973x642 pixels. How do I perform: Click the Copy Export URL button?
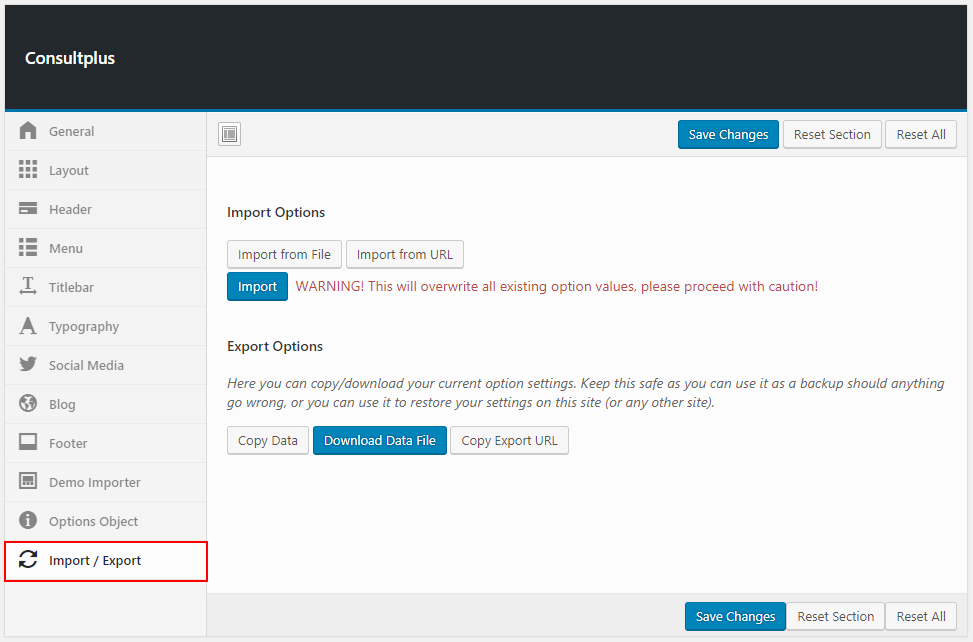pos(509,440)
